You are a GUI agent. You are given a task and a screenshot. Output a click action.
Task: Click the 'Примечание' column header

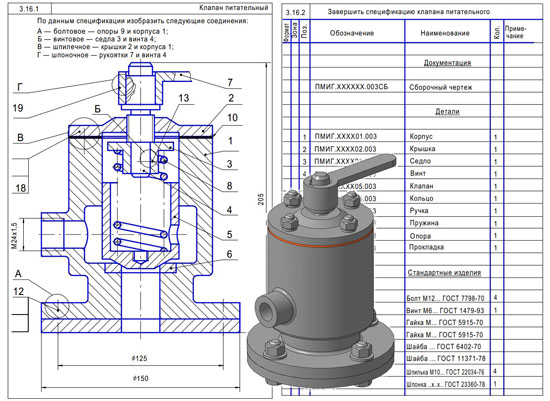(515, 32)
